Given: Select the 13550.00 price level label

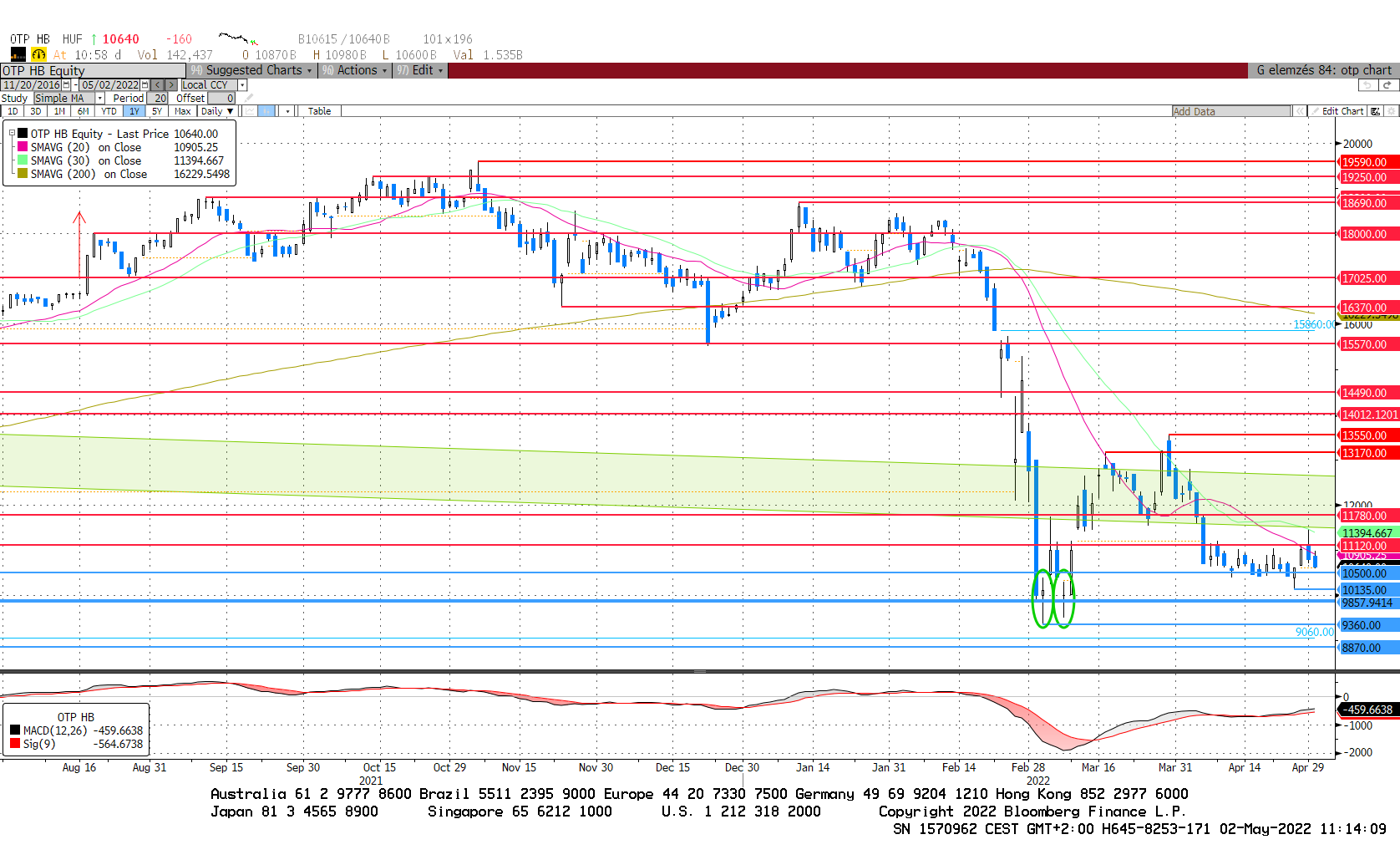Looking at the screenshot, I should coord(1368,435).
